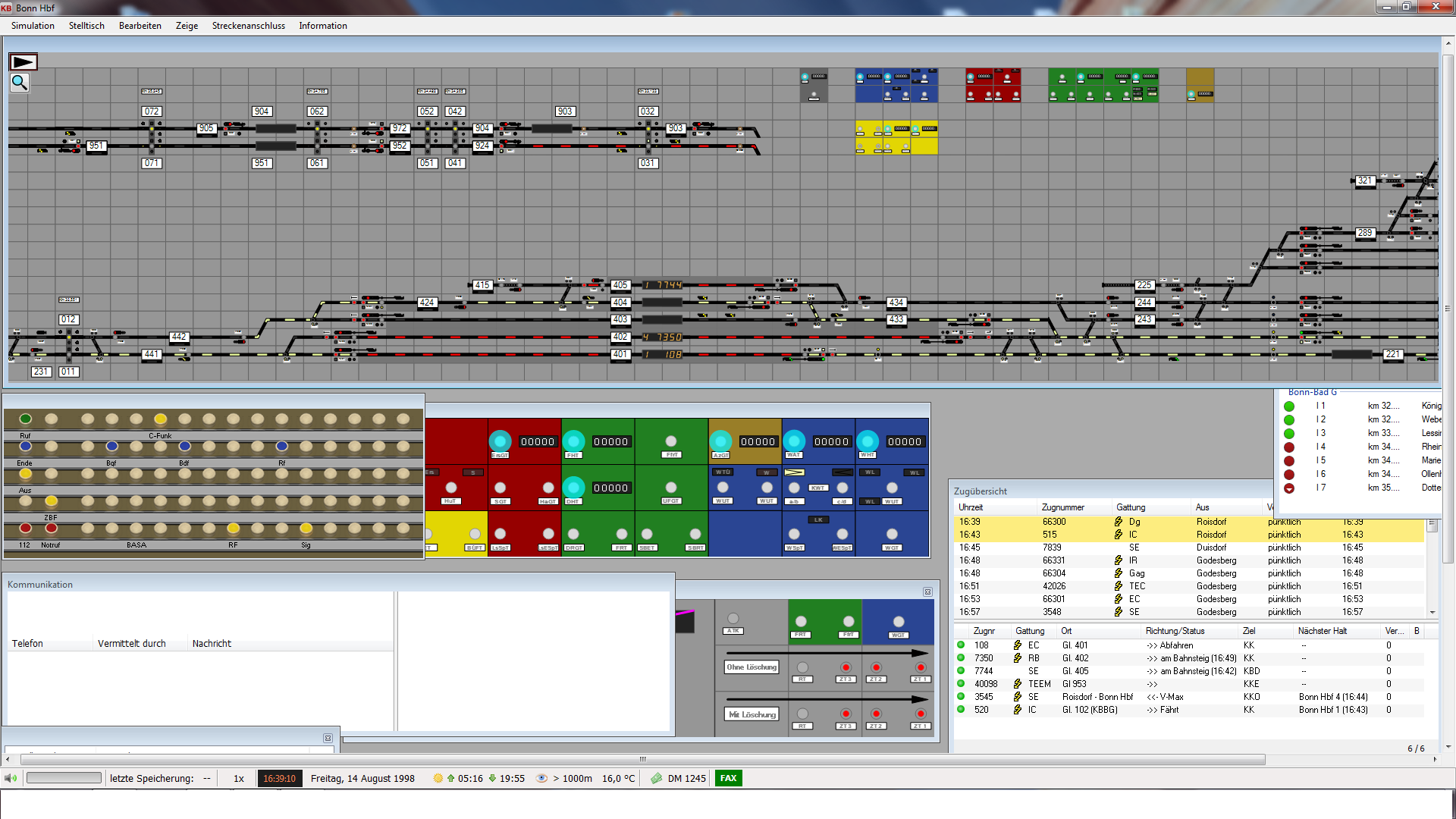The image size is (1456, 819).
Task: Activate the cyan WHT button
Action: (x=868, y=441)
